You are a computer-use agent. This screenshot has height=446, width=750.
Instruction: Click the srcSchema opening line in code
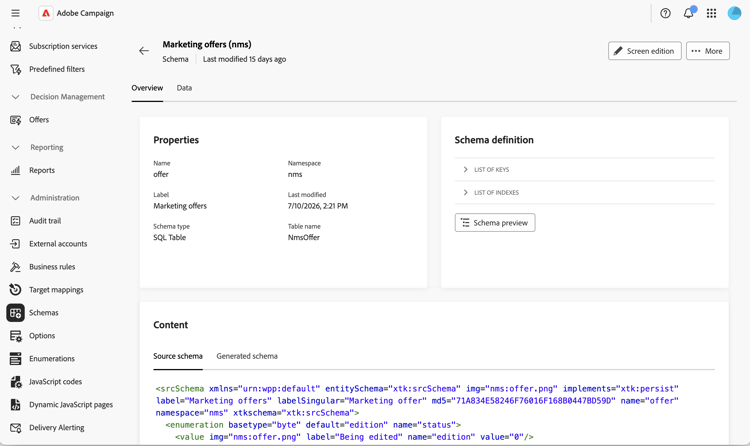(x=417, y=389)
